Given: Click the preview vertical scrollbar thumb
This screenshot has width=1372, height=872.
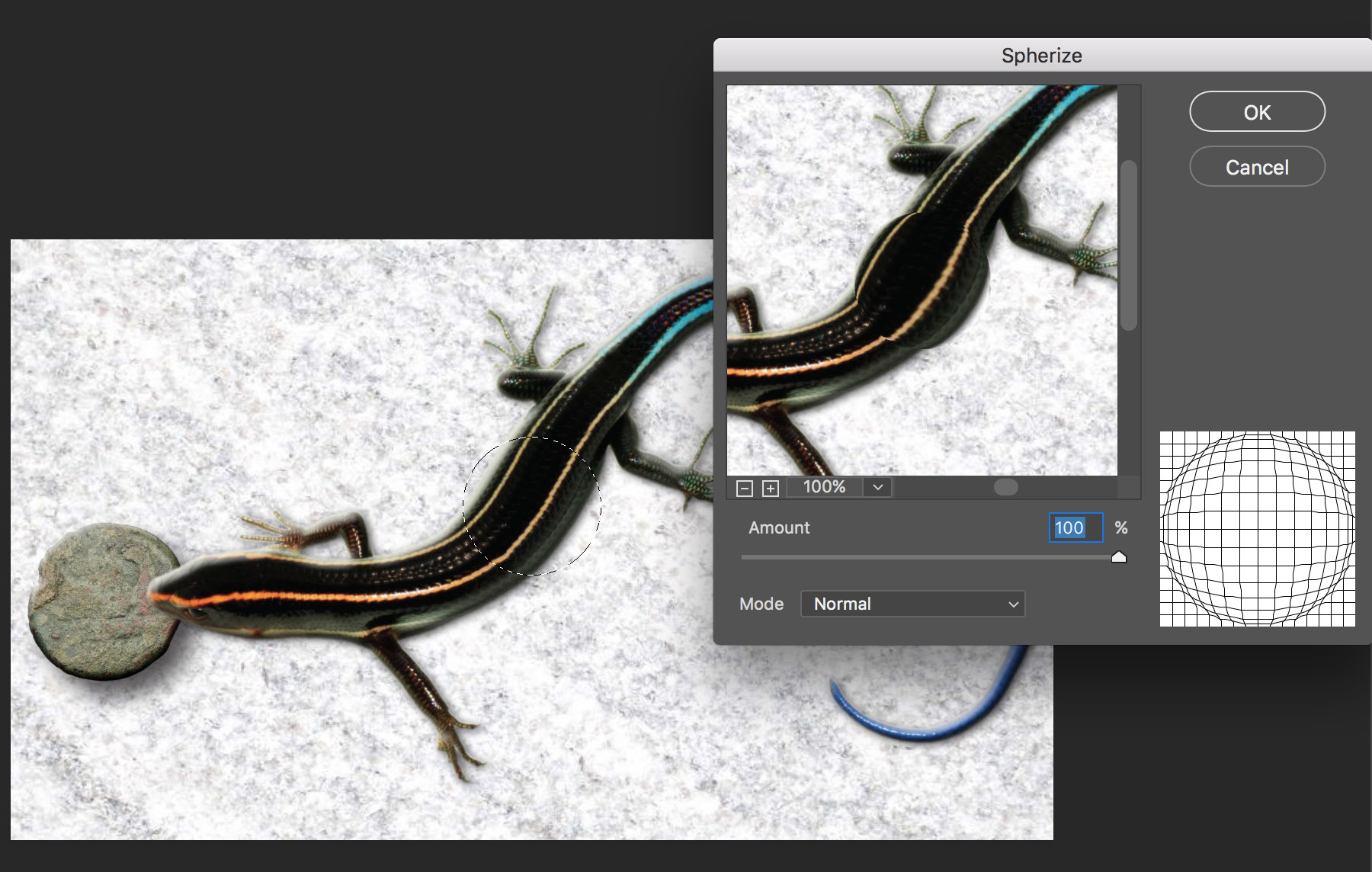Looking at the screenshot, I should [1129, 244].
